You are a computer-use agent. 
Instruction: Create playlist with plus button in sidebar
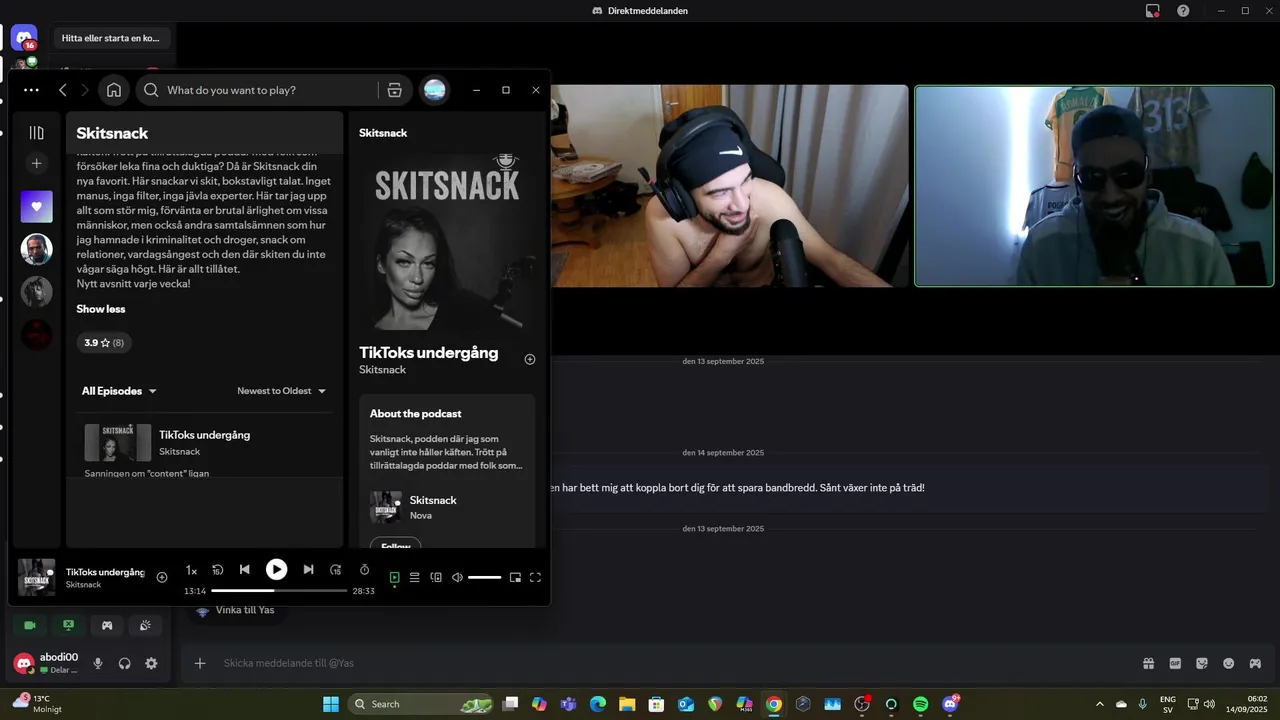click(37, 163)
